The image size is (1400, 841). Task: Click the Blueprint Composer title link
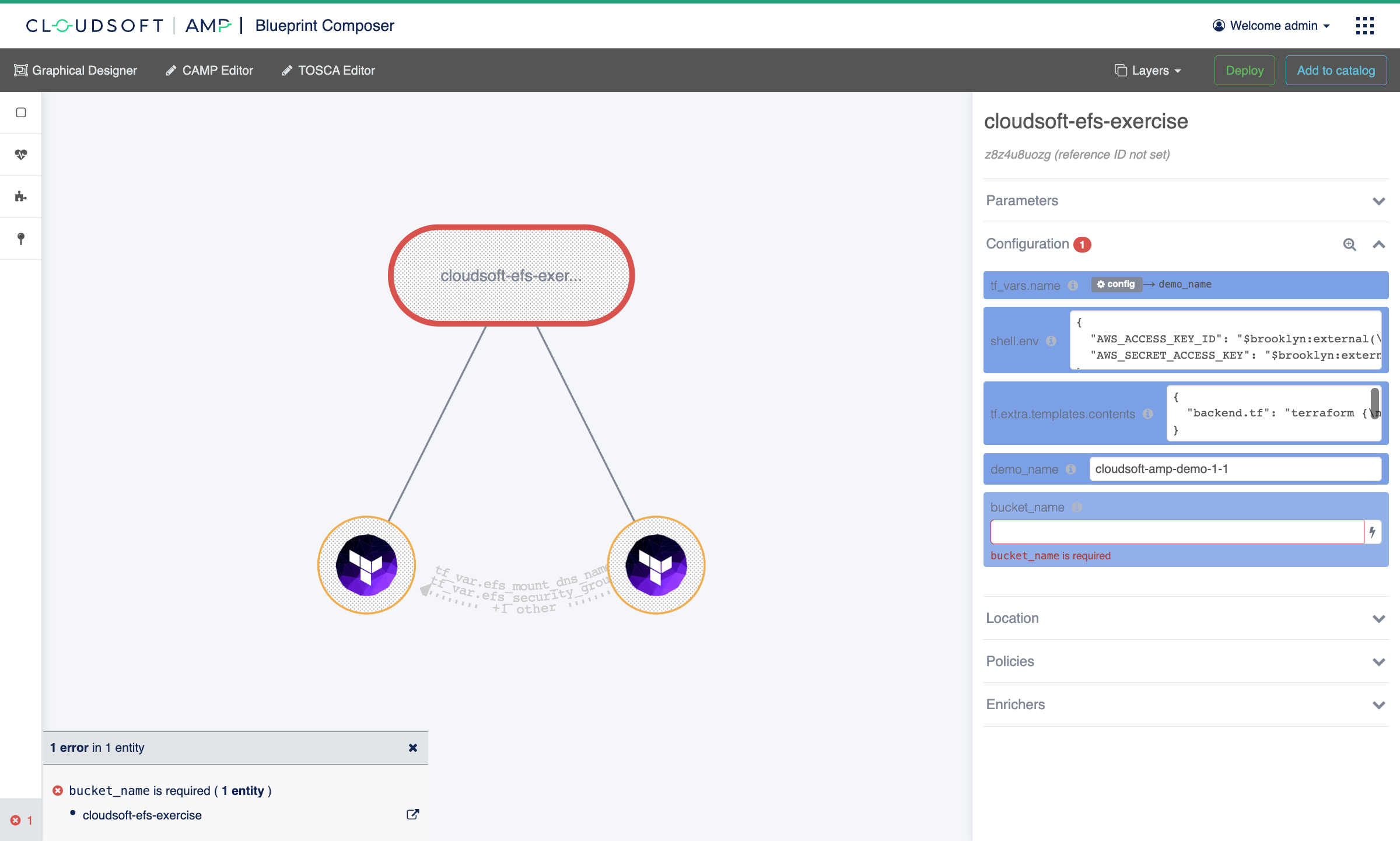tap(324, 26)
